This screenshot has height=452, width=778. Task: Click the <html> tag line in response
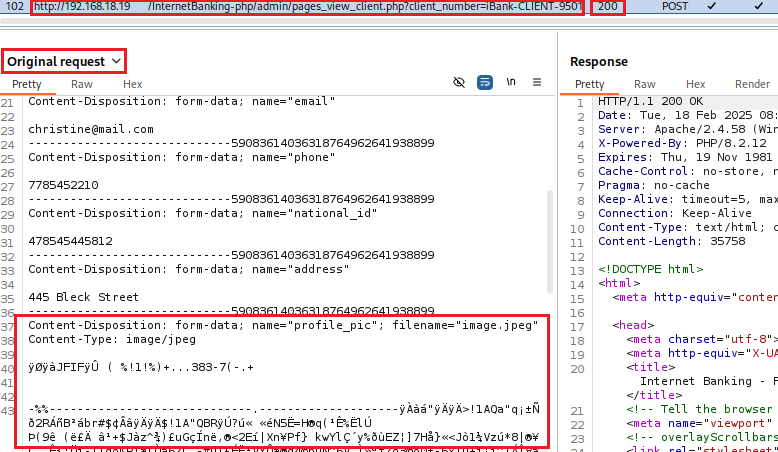click(x=619, y=283)
